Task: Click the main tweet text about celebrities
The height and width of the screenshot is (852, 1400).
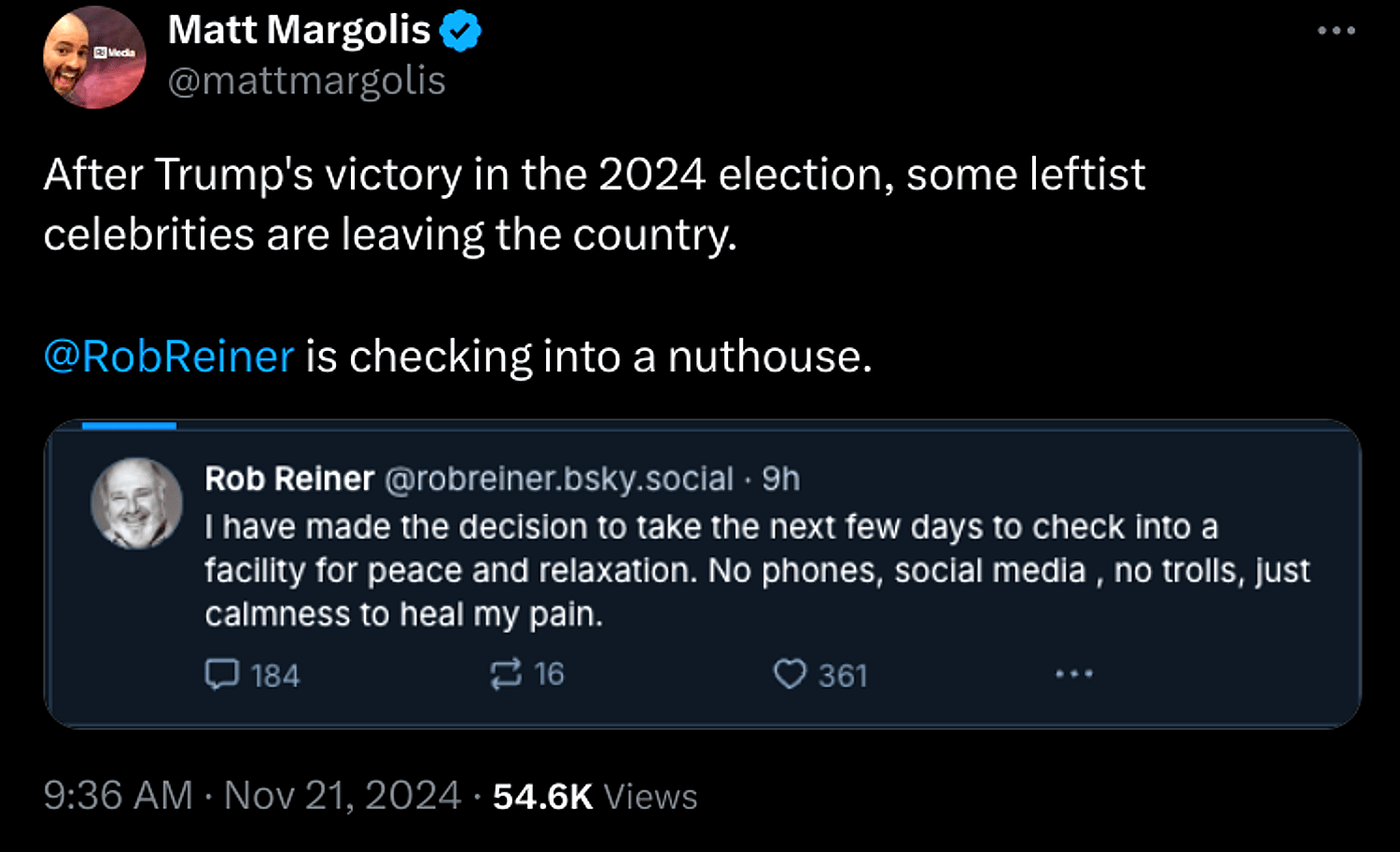Action: (x=594, y=203)
